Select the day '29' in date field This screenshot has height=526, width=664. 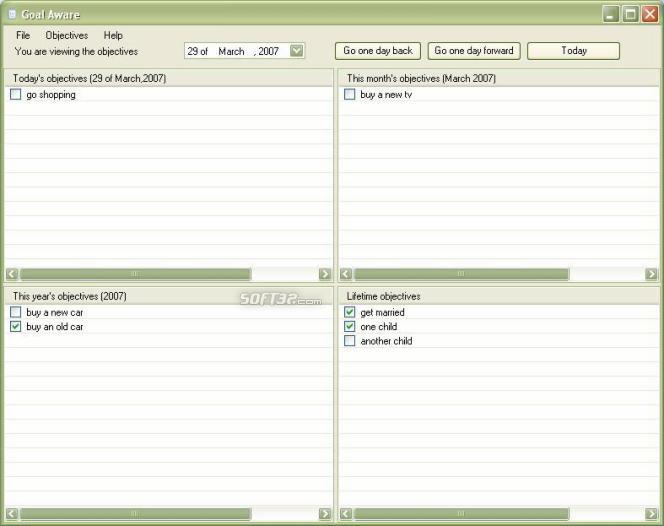193,51
